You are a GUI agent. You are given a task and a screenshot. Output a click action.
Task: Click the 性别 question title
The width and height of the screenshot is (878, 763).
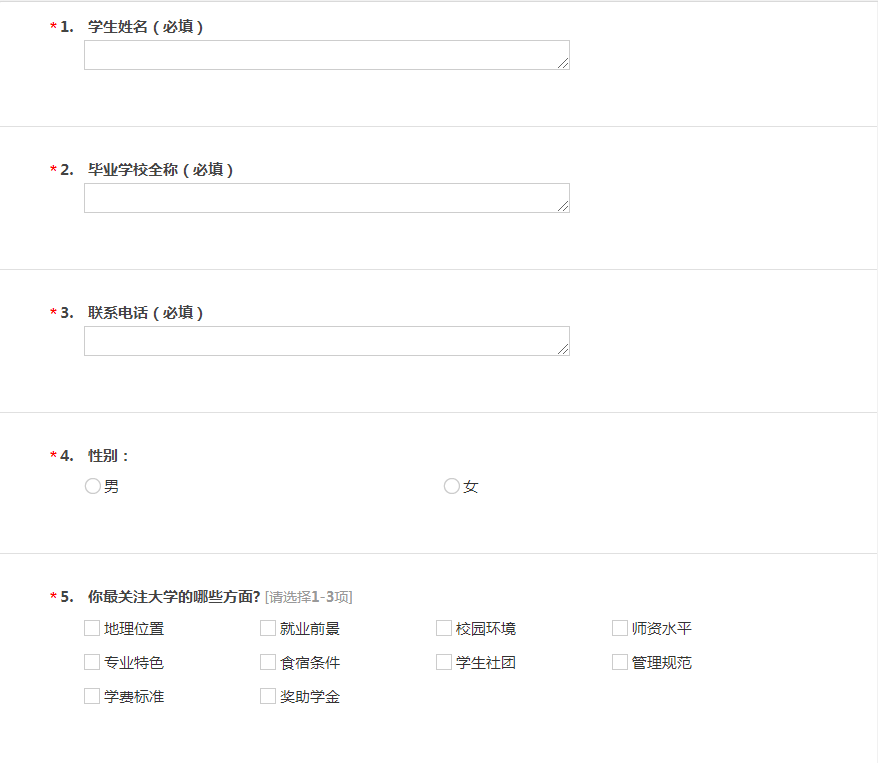(108, 456)
